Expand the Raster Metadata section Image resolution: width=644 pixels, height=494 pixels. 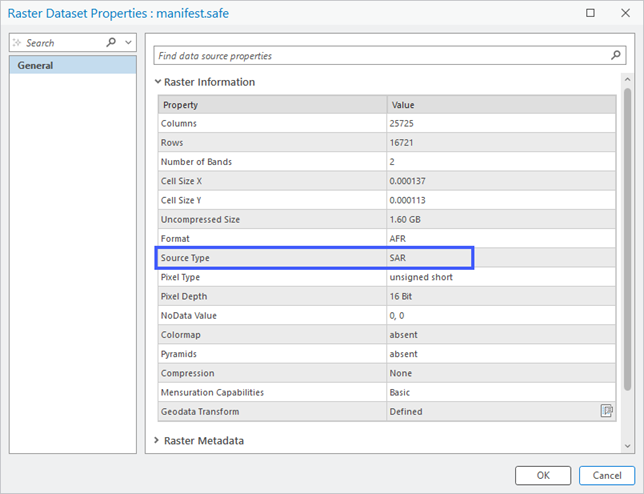pos(158,440)
